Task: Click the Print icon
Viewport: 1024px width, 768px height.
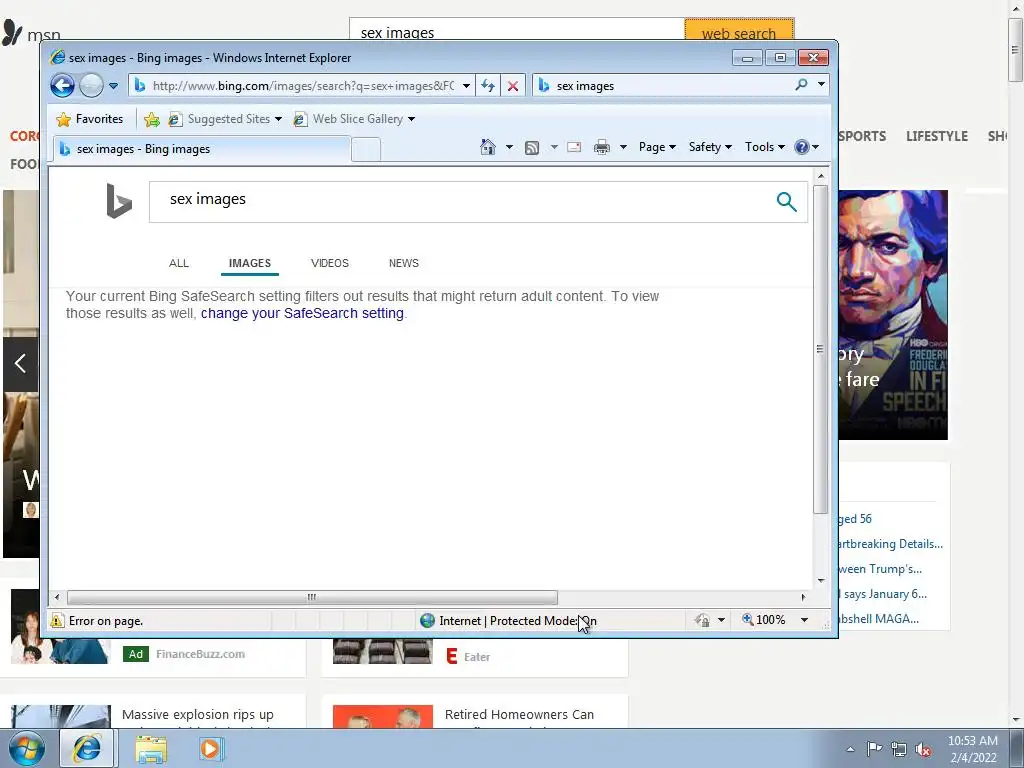Action: pos(601,148)
